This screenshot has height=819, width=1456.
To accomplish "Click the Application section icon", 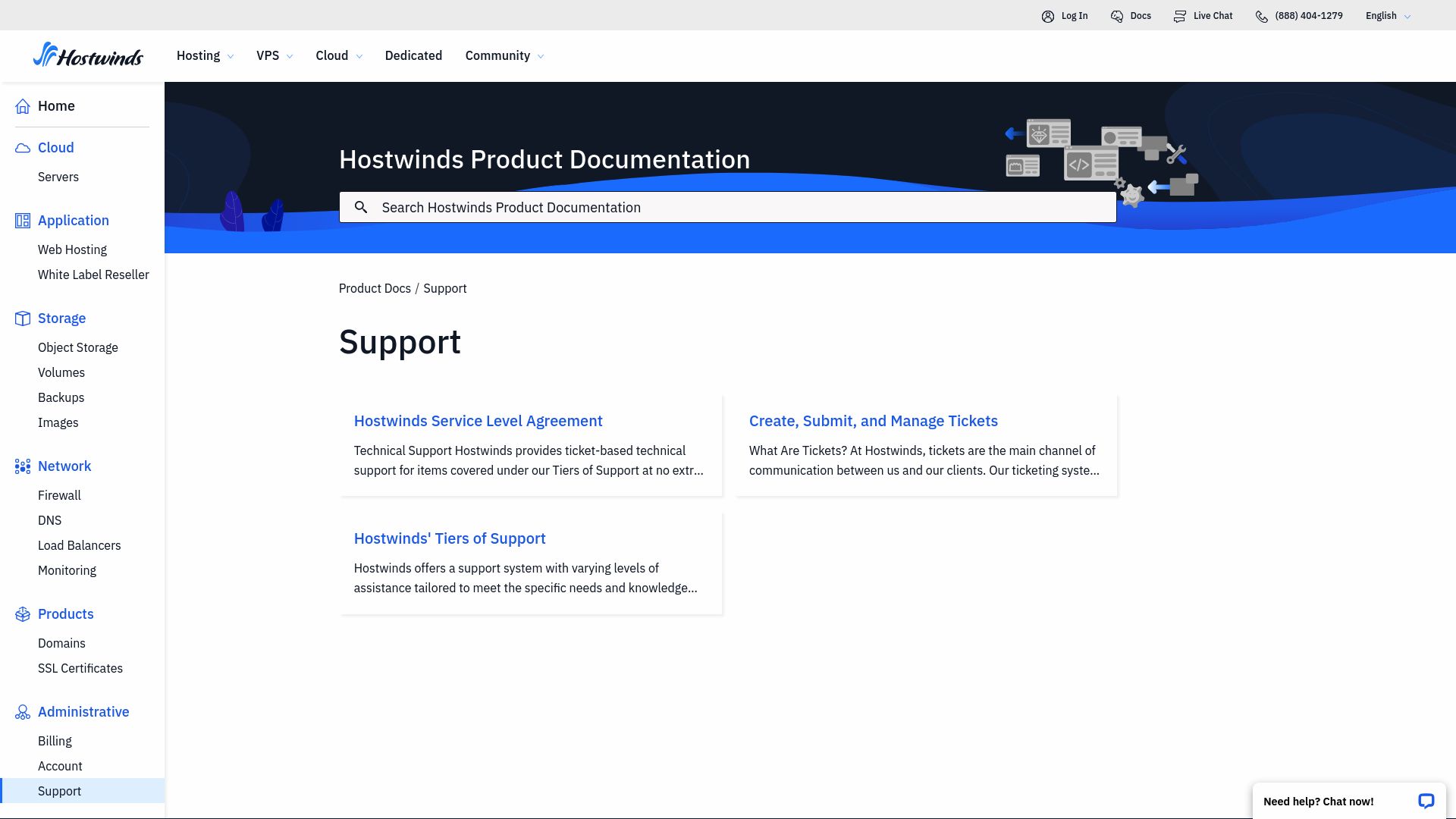I will tap(22, 220).
